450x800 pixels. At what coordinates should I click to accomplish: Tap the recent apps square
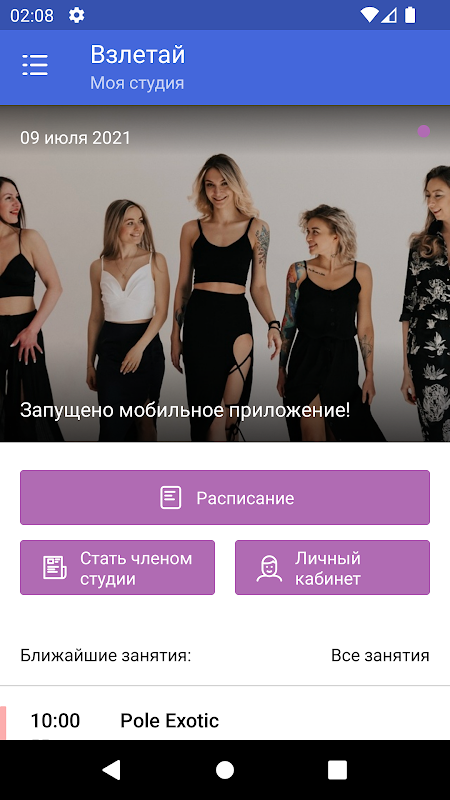coord(337,770)
